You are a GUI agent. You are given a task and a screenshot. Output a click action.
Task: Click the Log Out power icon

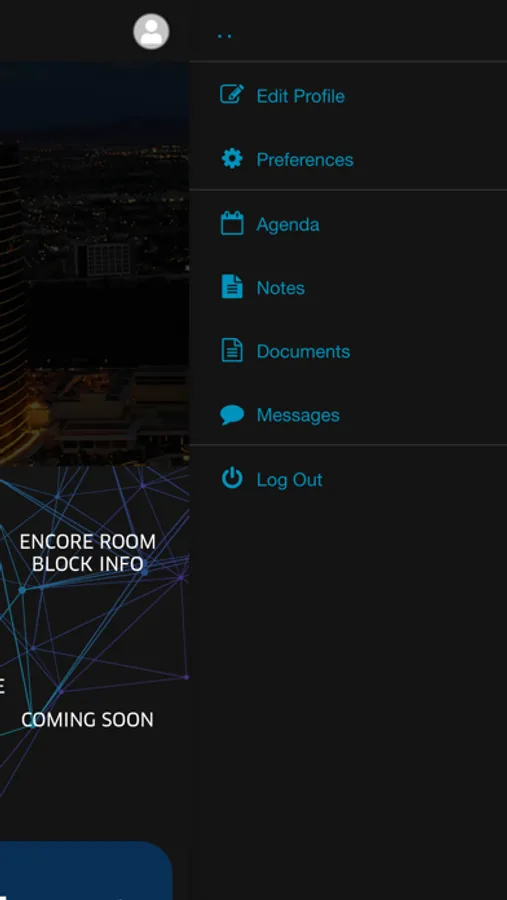click(232, 478)
